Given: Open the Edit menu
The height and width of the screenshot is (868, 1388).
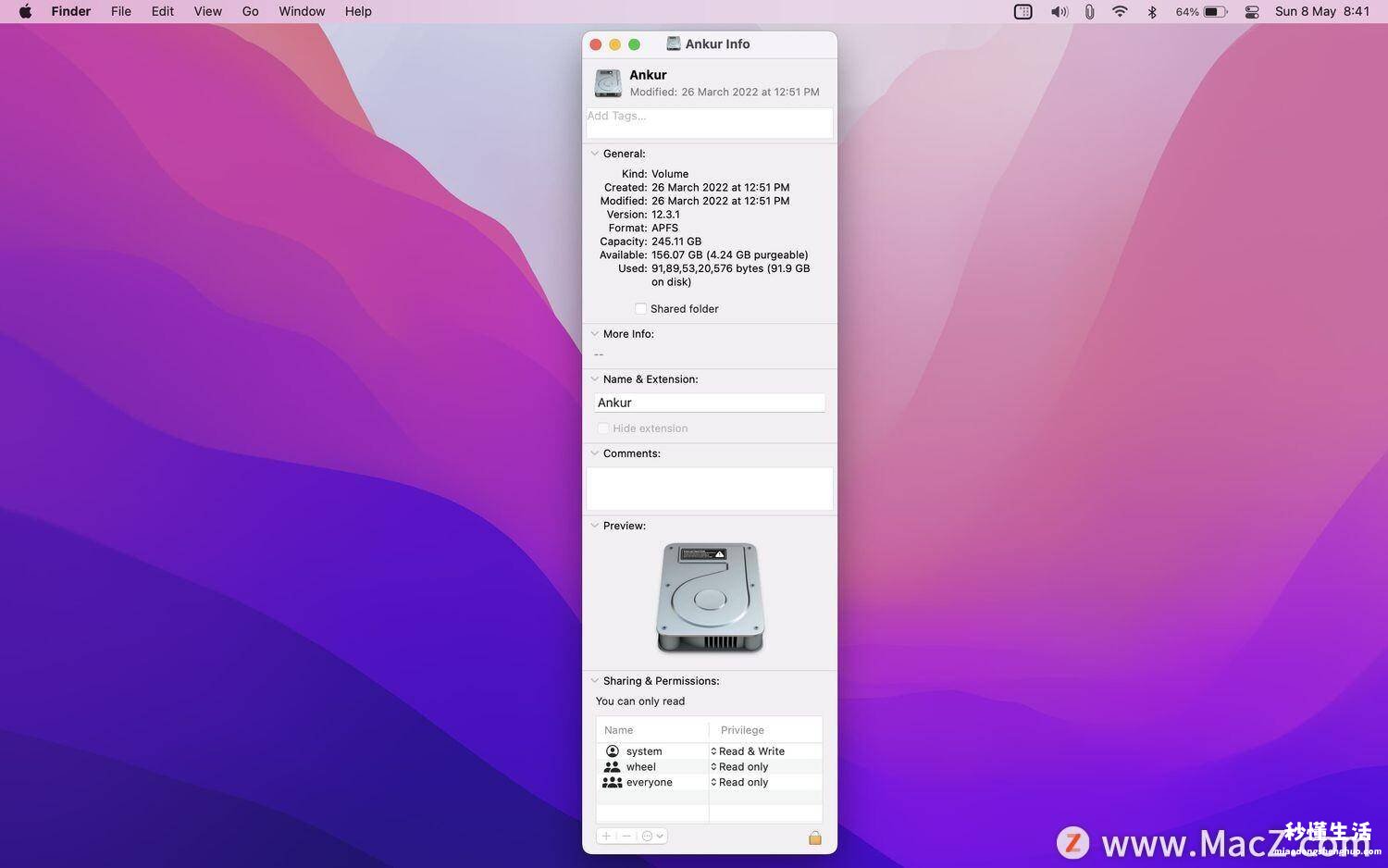Looking at the screenshot, I should tap(163, 11).
